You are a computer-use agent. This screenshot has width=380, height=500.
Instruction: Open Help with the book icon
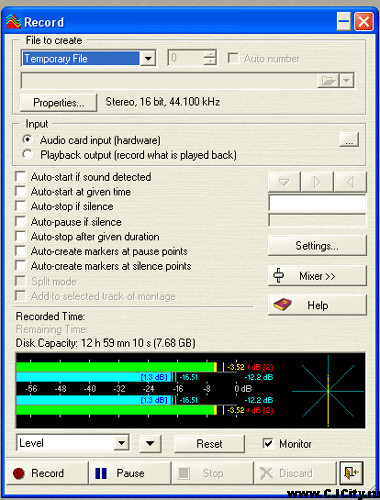pos(317,305)
